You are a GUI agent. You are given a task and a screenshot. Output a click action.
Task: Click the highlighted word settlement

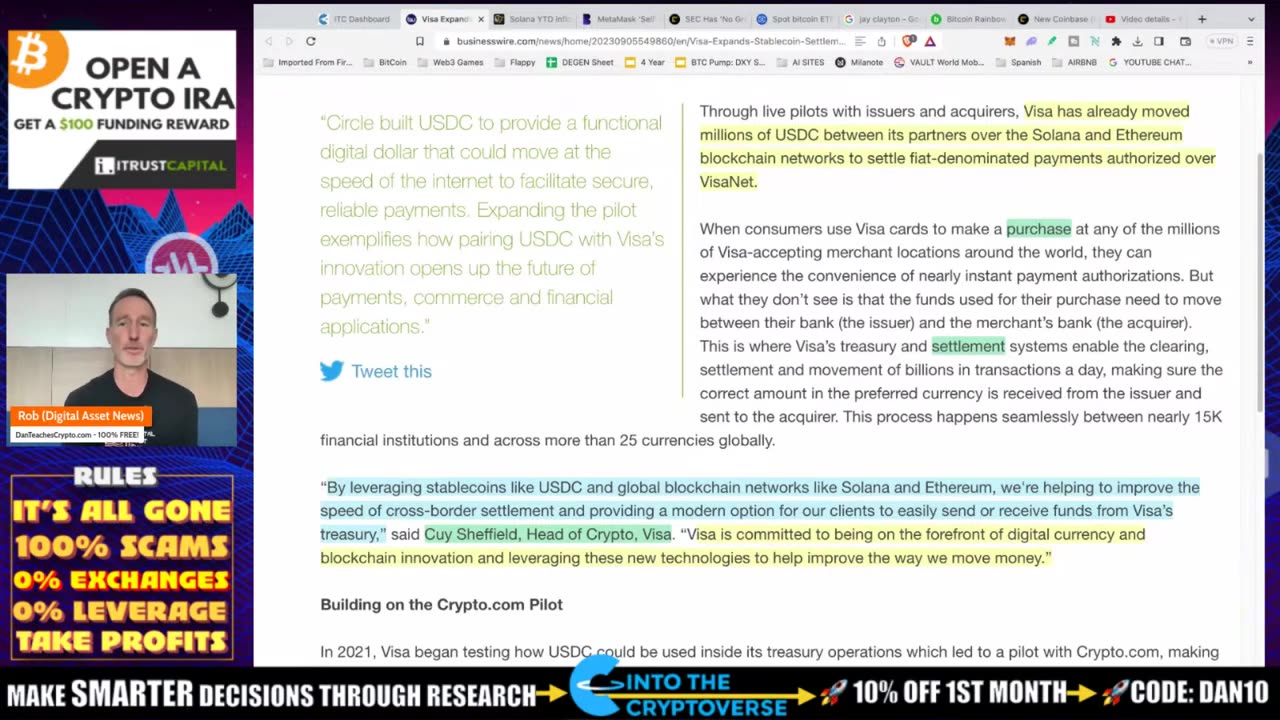coord(968,346)
